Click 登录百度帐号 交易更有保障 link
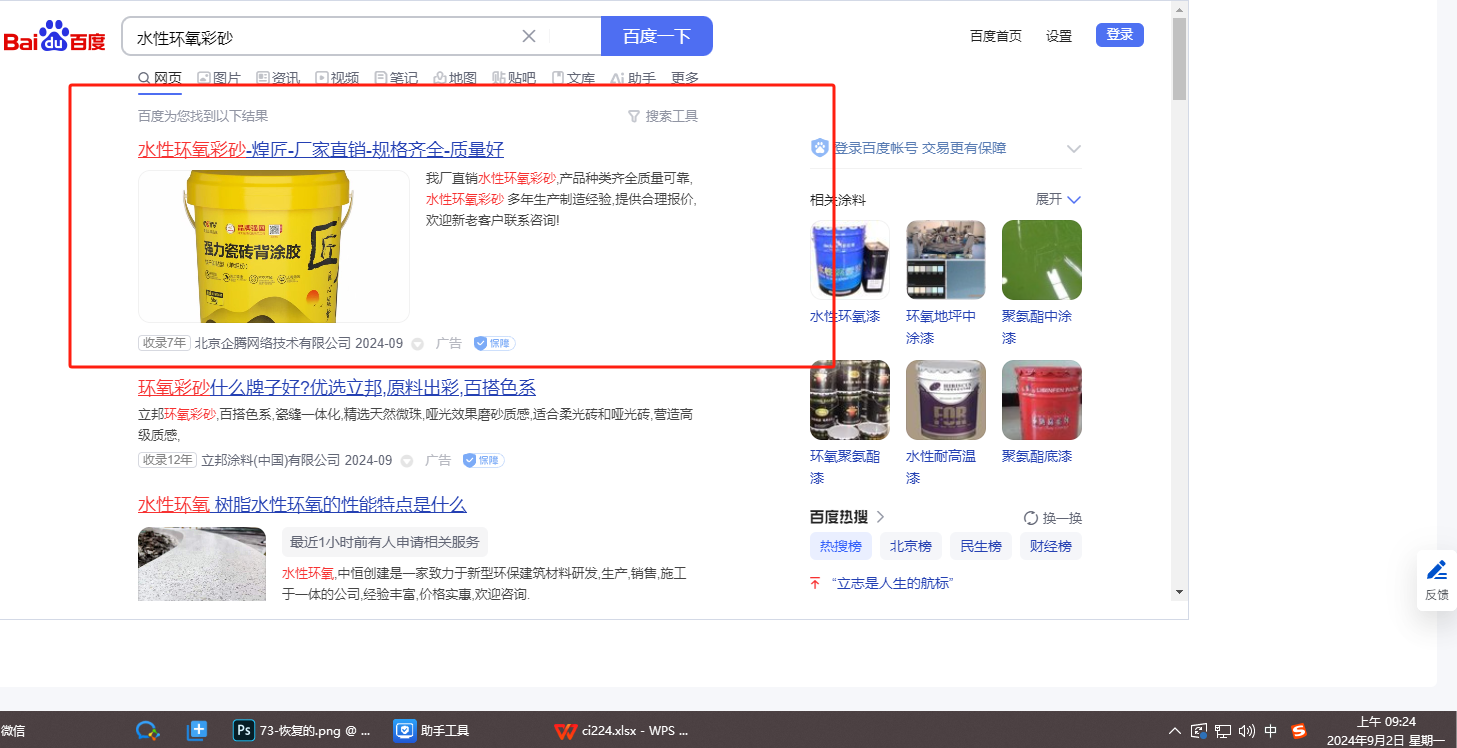Image resolution: width=1457 pixels, height=748 pixels. point(920,148)
